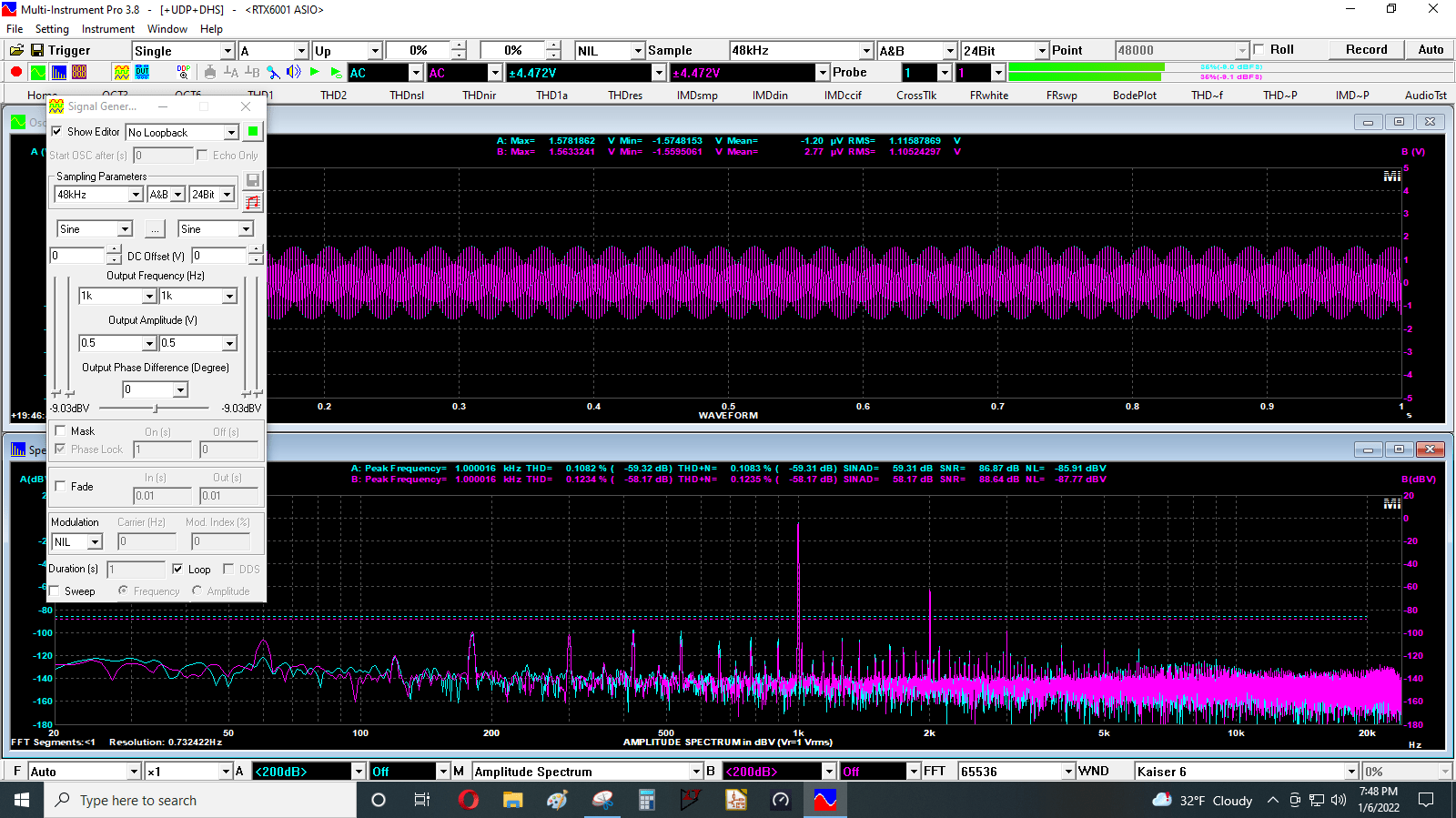Screen dimensions: 1456x818
Task: Open the taskbar notification center icon
Action: tap(1426, 800)
